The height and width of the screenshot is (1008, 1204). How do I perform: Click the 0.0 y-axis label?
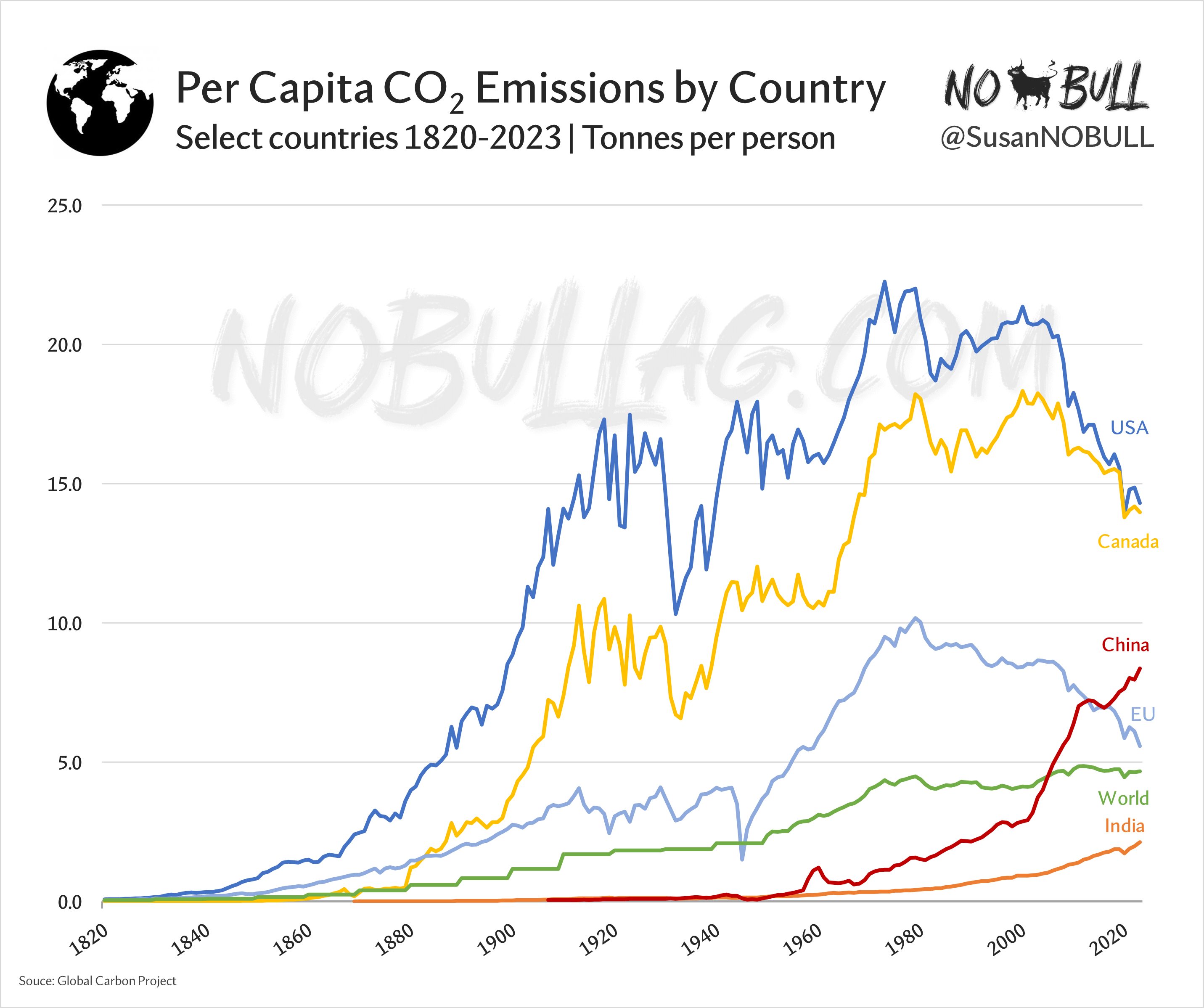click(69, 902)
